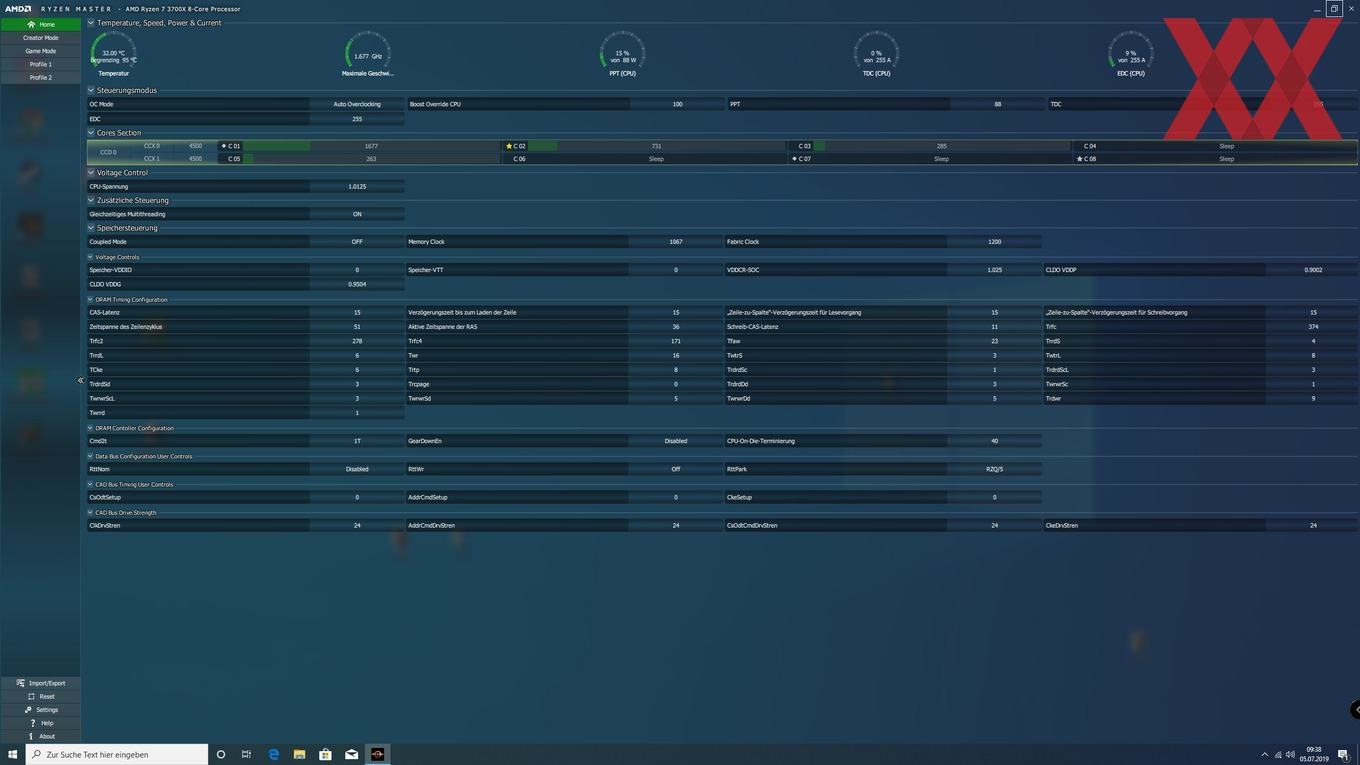This screenshot has width=1360, height=765.
Task: Click the Home icon in the sidebar
Action: 31,24
